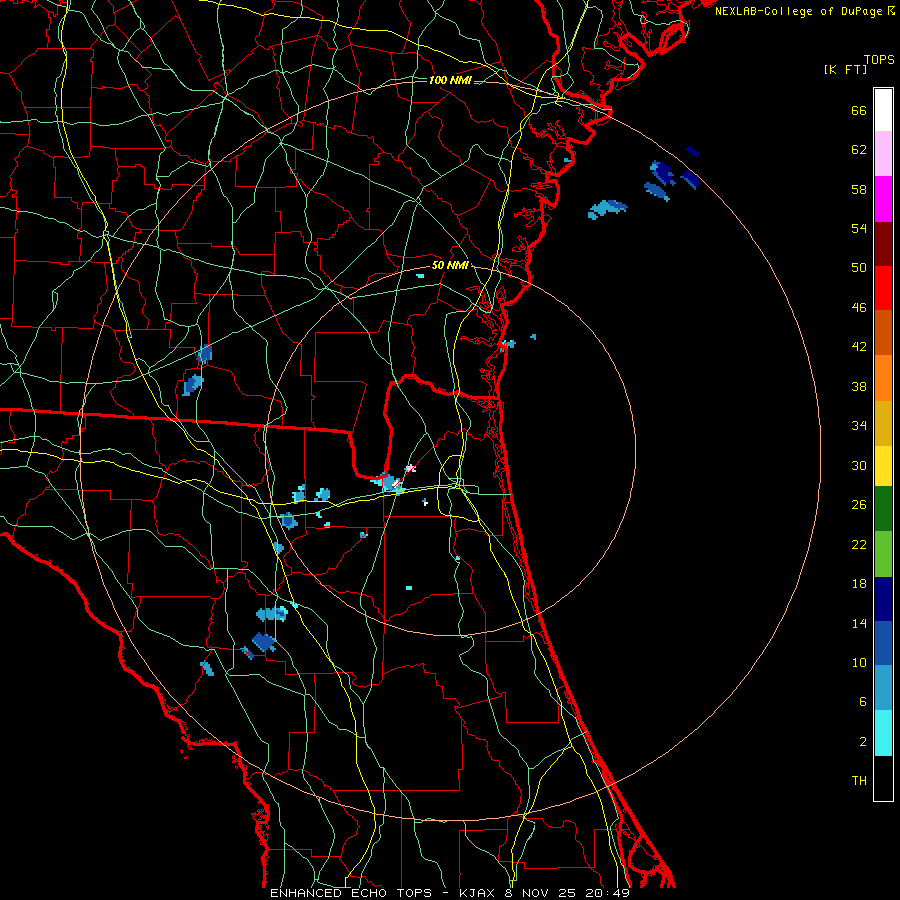Click the black TH threshold swatch
The image size is (900, 900).
[883, 778]
